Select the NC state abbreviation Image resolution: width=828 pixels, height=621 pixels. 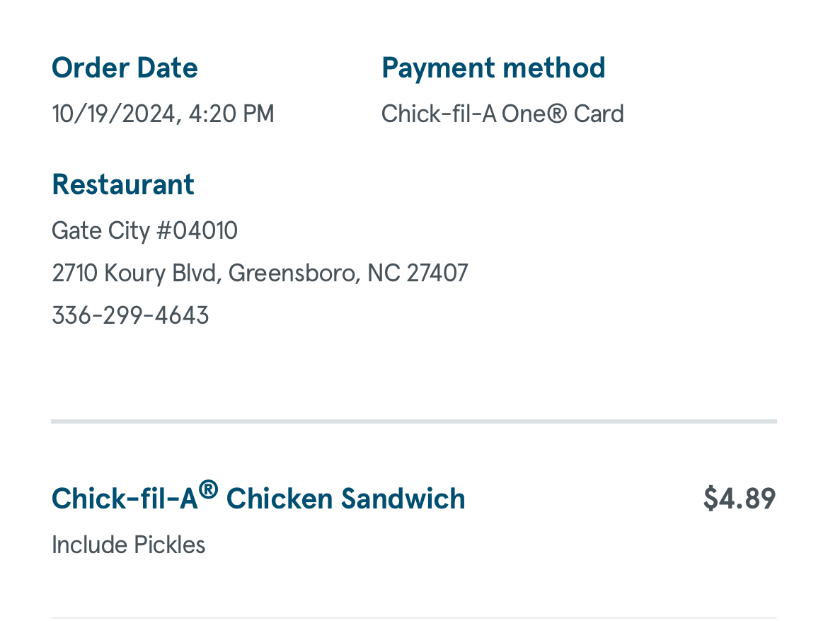(383, 273)
